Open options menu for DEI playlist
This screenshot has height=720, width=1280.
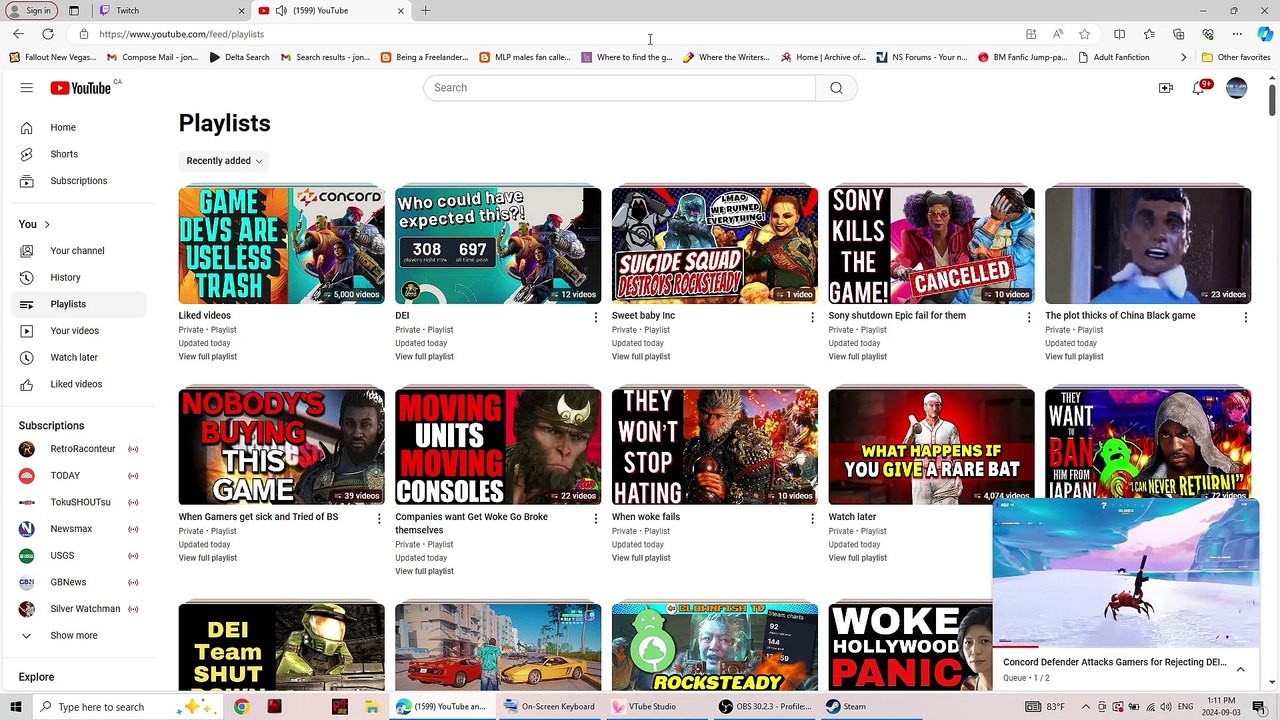pyautogui.click(x=596, y=317)
